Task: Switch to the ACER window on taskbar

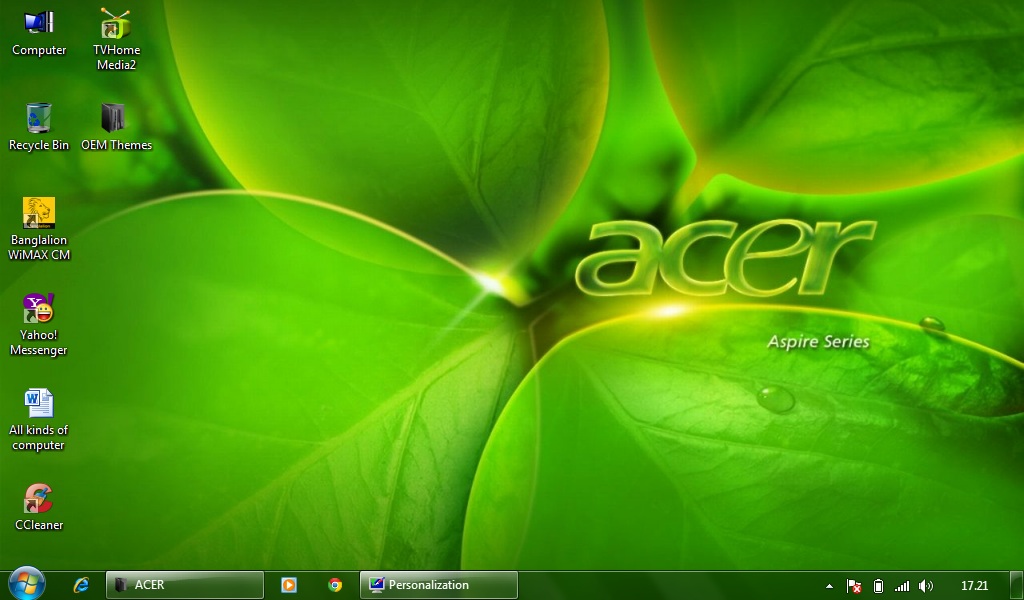Action: [x=185, y=585]
